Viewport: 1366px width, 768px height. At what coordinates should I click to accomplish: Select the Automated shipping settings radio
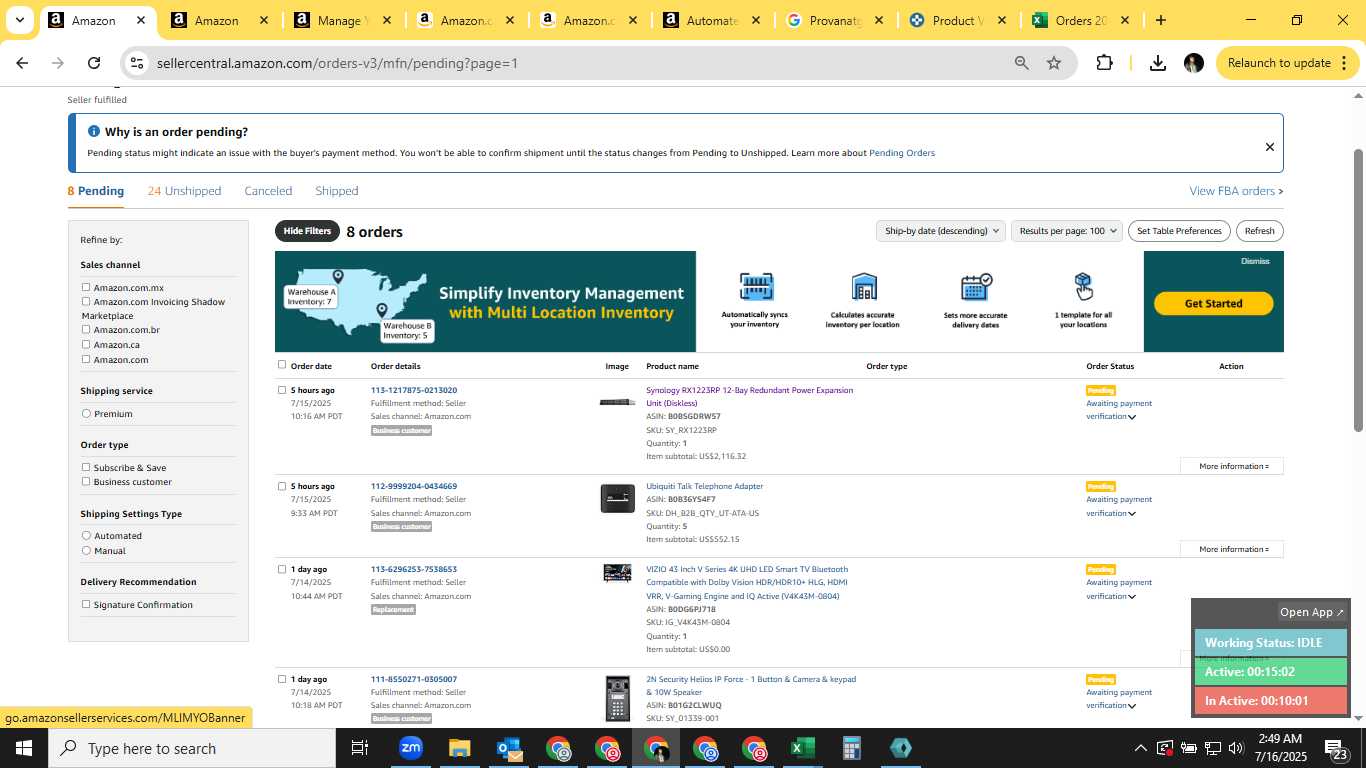pos(86,535)
